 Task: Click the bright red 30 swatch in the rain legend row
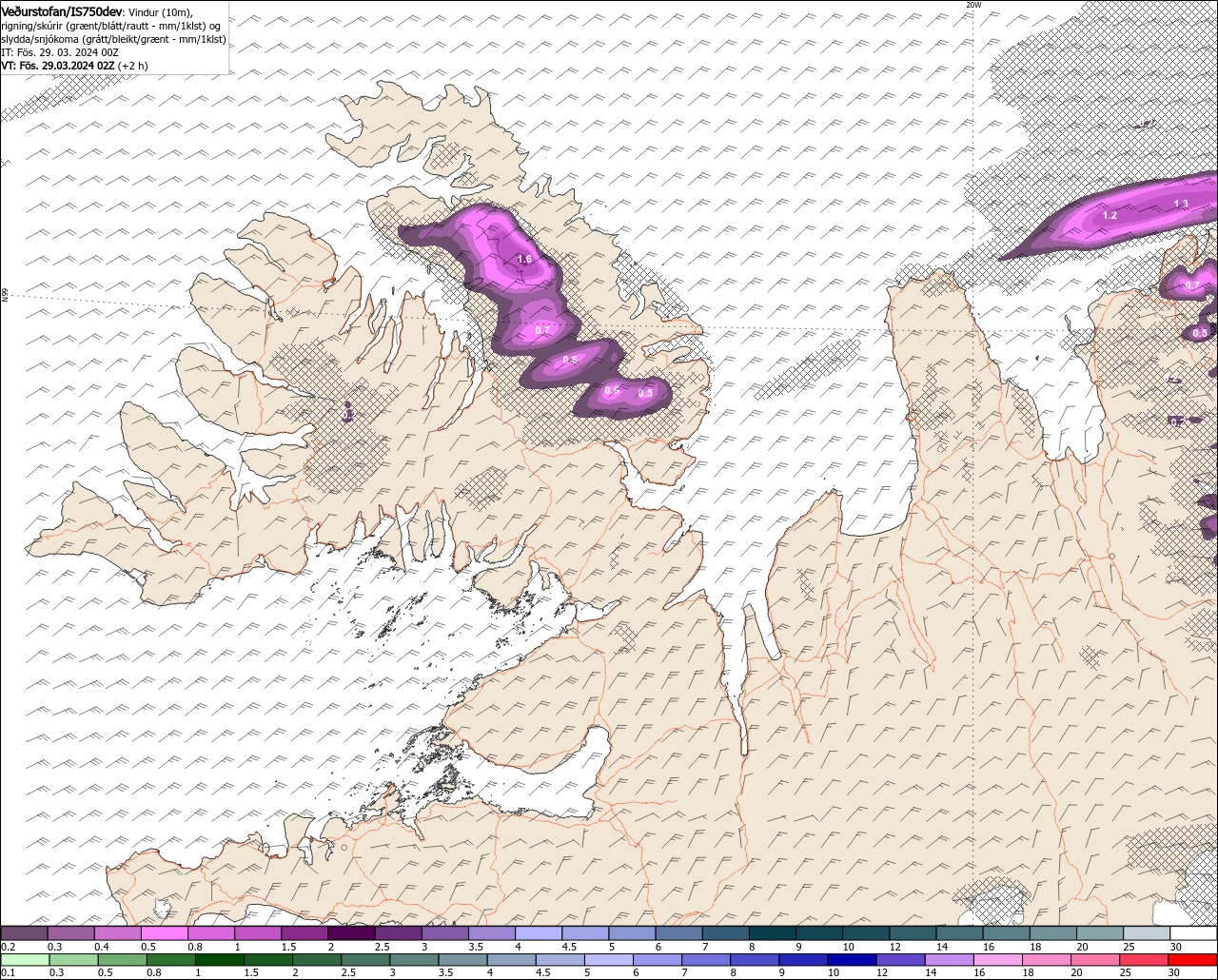click(x=1193, y=959)
